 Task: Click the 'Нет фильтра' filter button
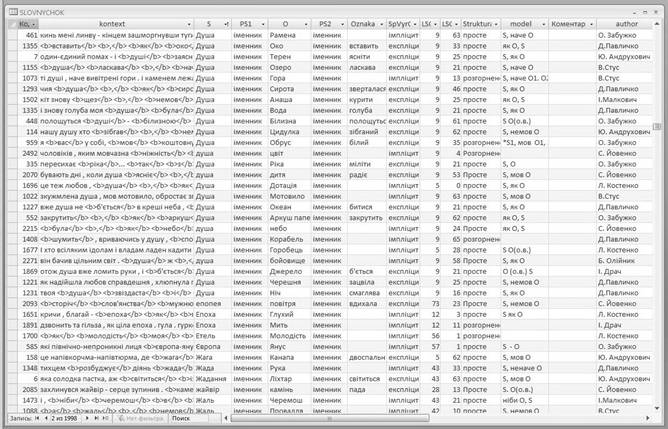point(140,418)
